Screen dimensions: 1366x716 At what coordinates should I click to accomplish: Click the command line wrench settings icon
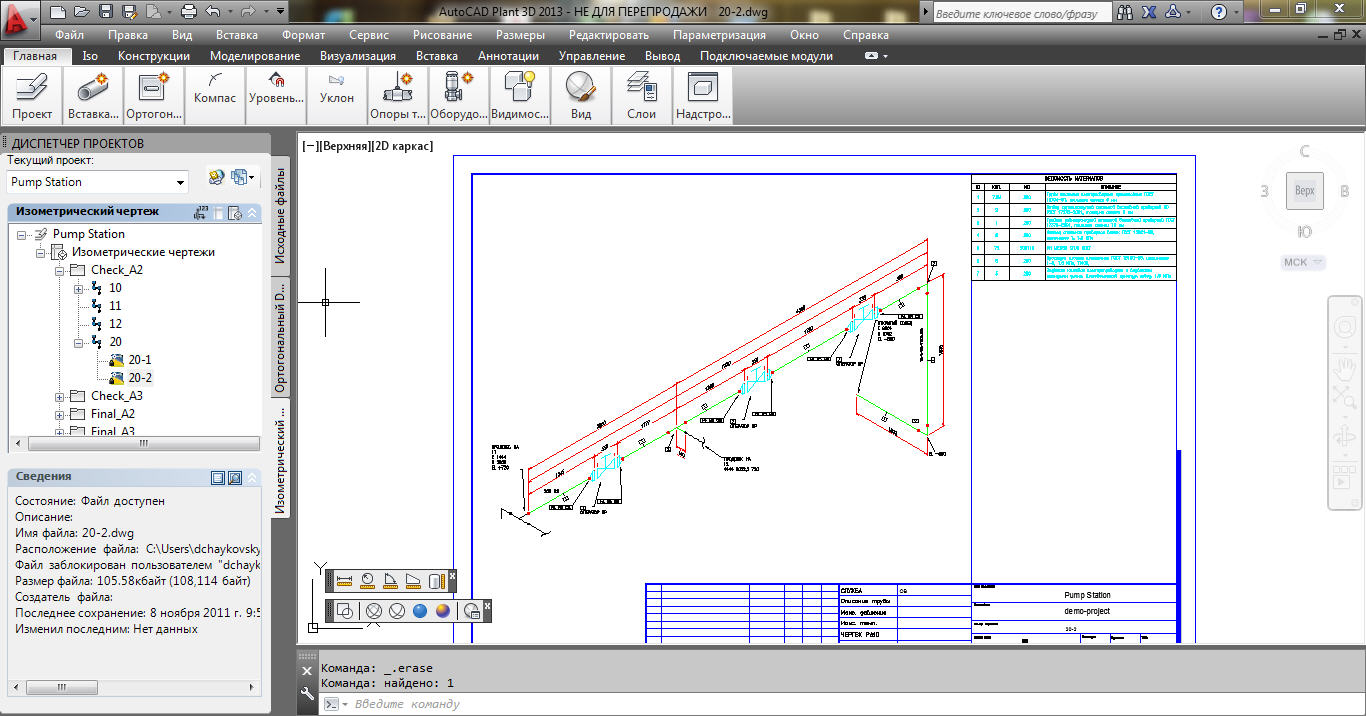tap(307, 690)
